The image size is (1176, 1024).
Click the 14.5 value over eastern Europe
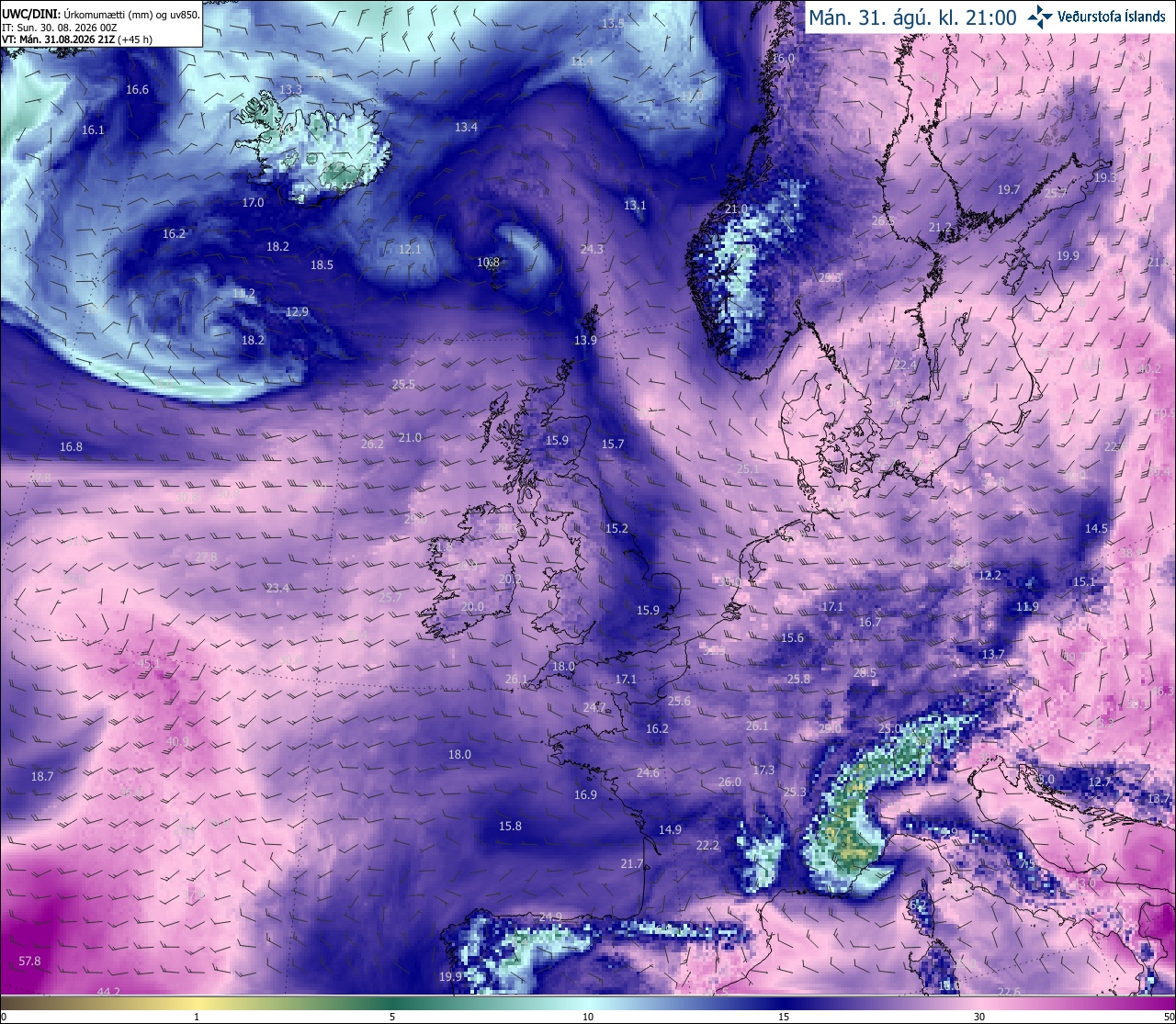1096,528
